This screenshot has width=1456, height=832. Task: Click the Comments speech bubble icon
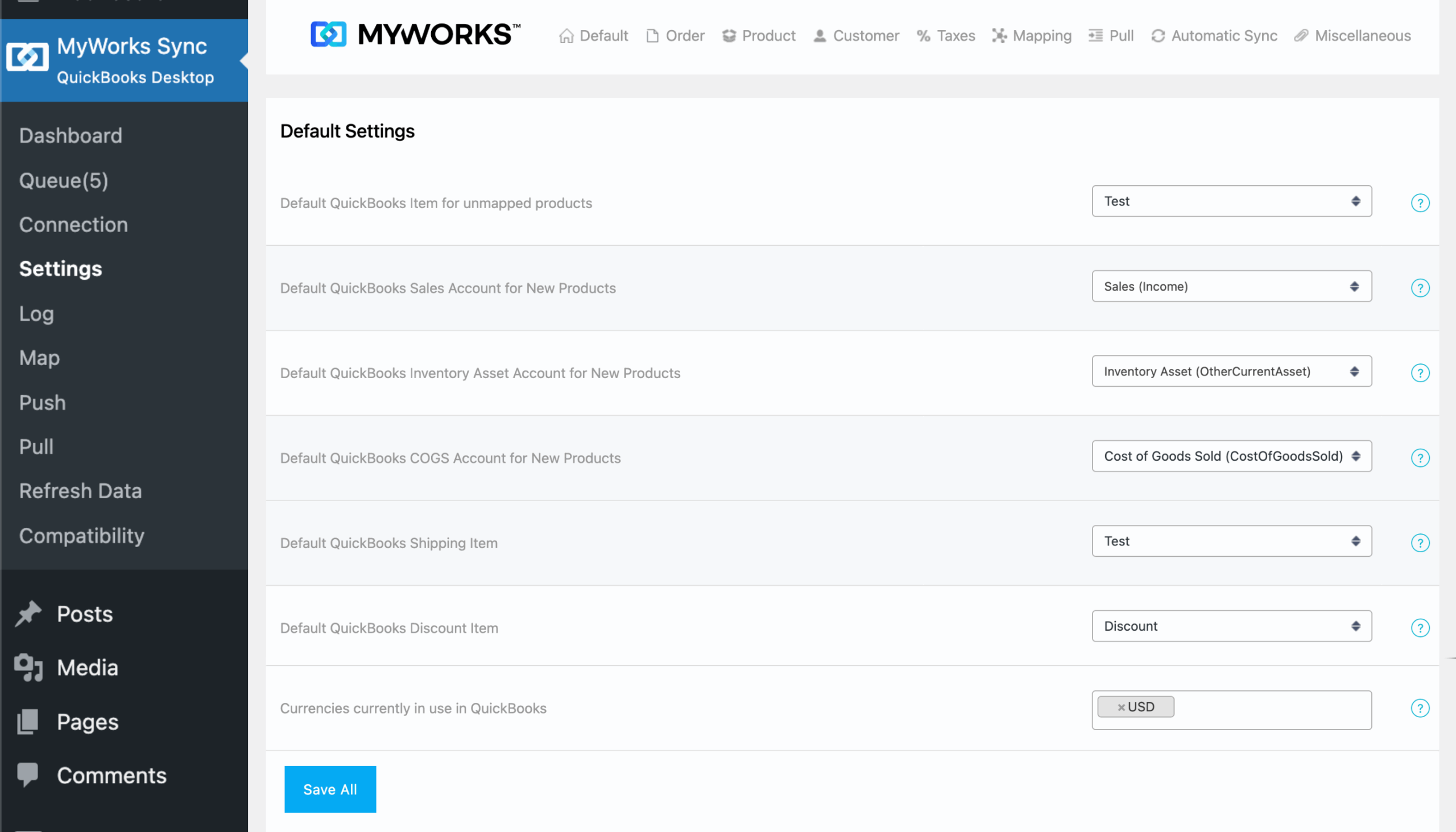click(x=28, y=775)
